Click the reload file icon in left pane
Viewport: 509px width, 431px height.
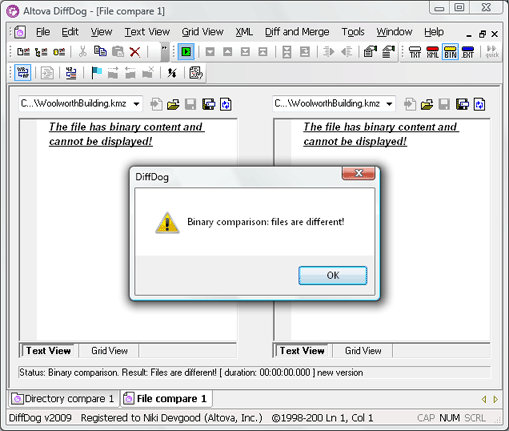pyautogui.click(x=226, y=104)
